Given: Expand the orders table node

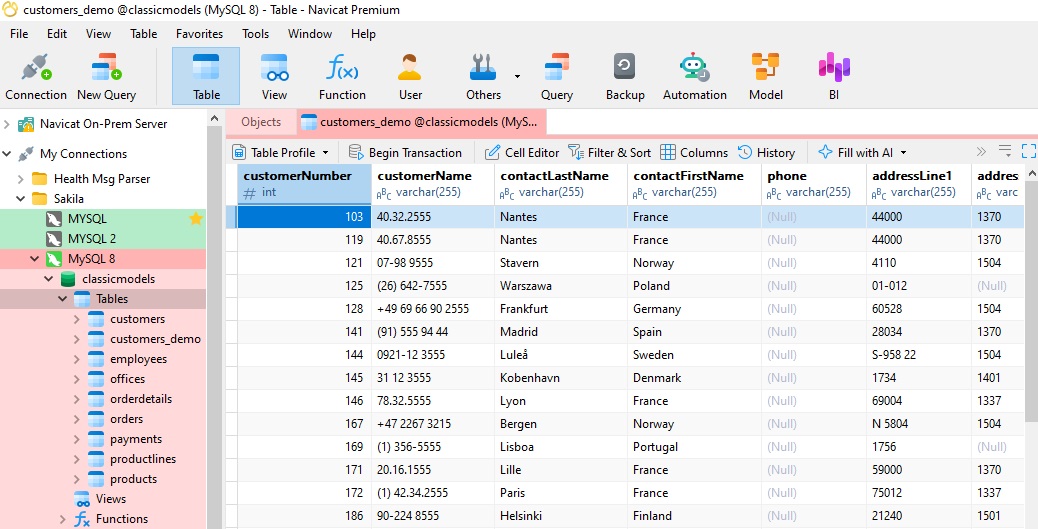Looking at the screenshot, I should coord(76,419).
